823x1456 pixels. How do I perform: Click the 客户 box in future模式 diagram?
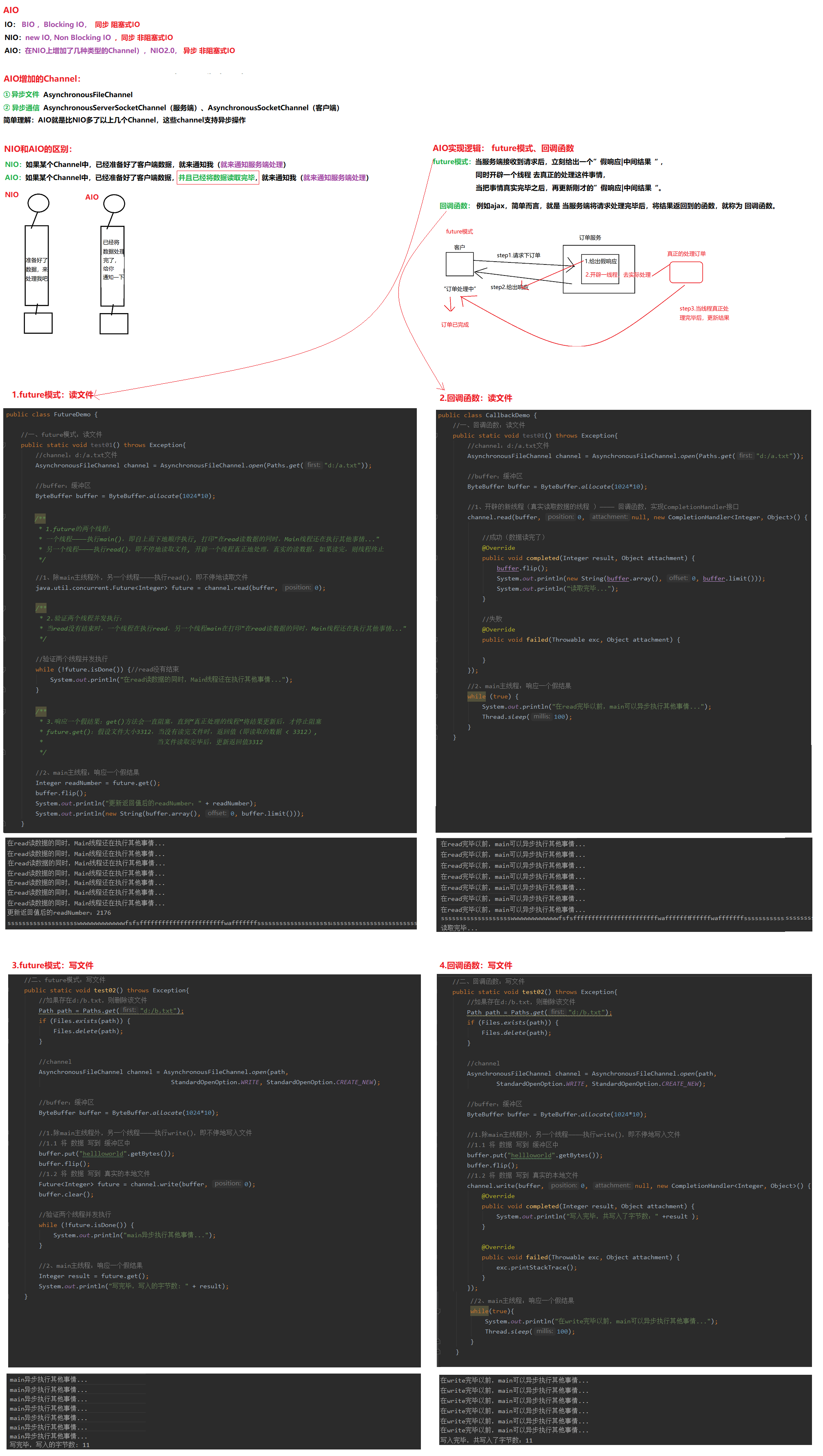click(459, 264)
